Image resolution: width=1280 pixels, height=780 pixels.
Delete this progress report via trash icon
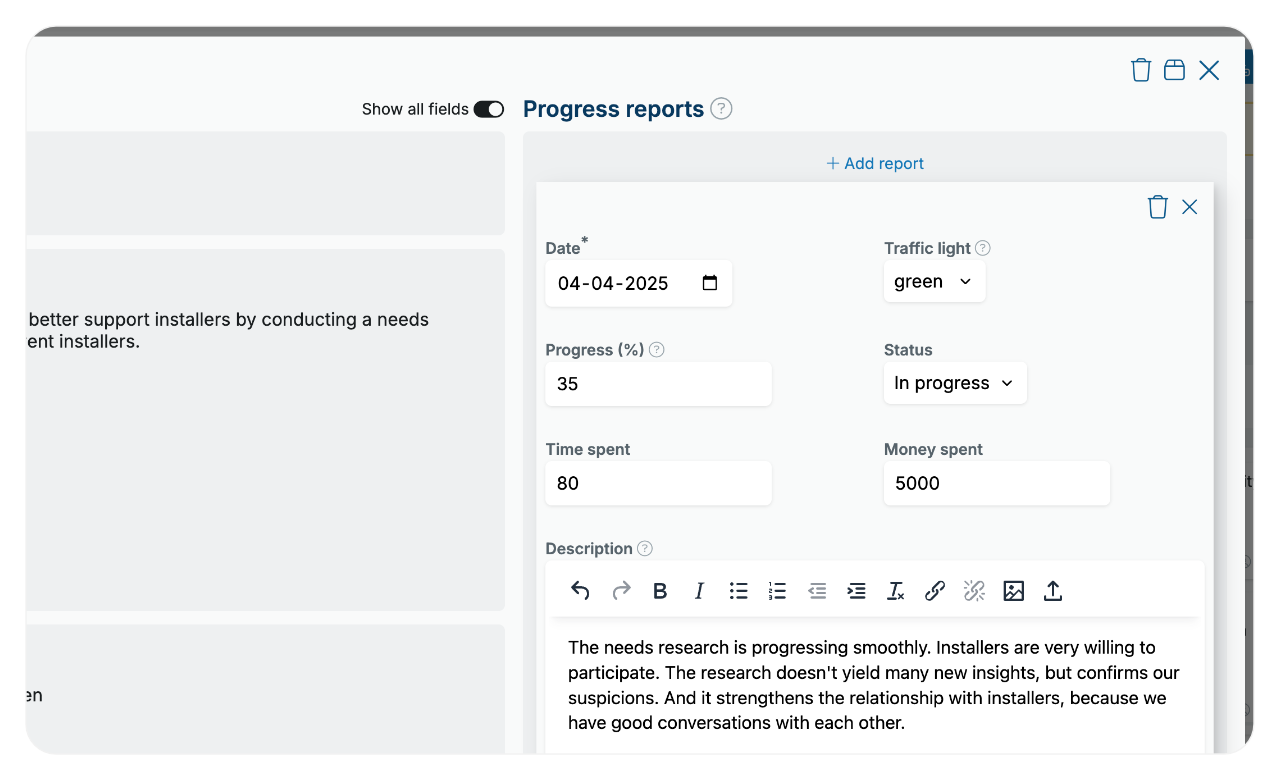coord(1158,207)
